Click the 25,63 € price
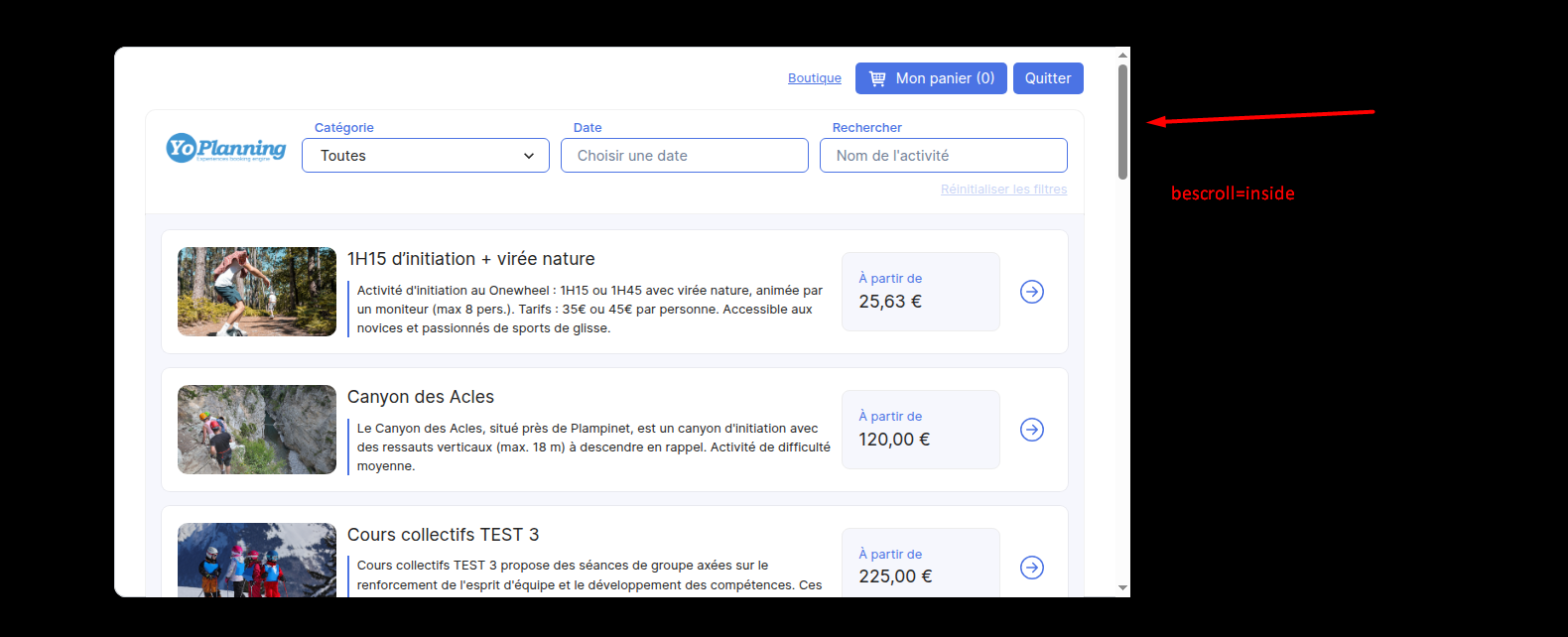Image resolution: width=1568 pixels, height=637 pixels. pos(890,302)
